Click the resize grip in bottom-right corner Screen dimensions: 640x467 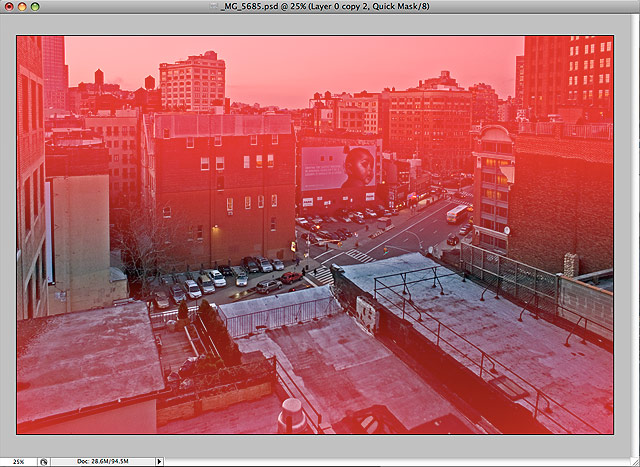[x=633, y=461]
